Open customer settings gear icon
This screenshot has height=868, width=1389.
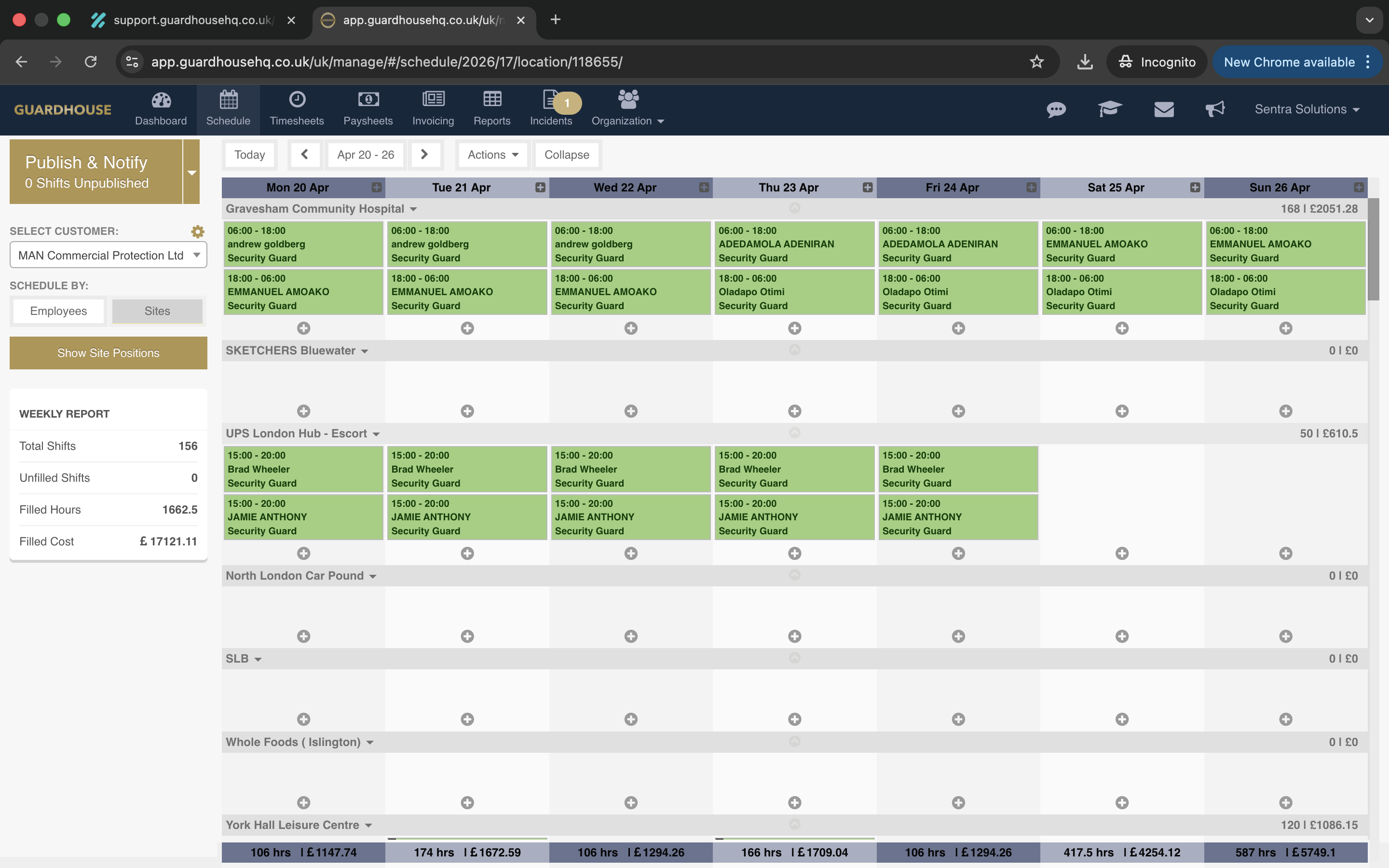click(197, 231)
